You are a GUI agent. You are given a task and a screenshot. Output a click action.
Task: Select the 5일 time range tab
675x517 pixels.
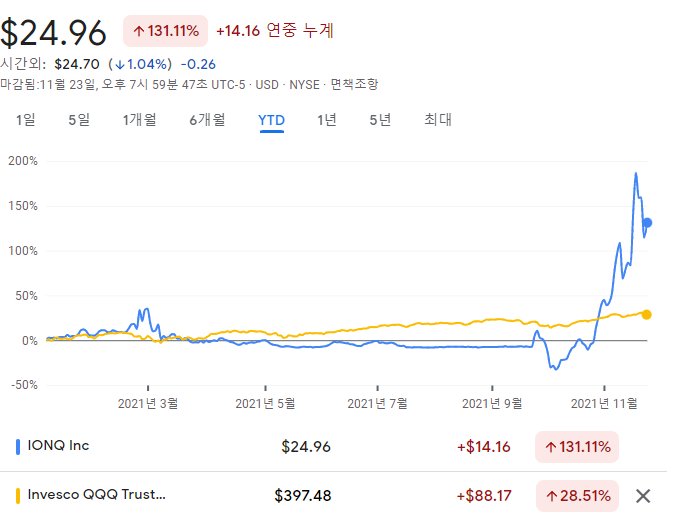(x=79, y=120)
